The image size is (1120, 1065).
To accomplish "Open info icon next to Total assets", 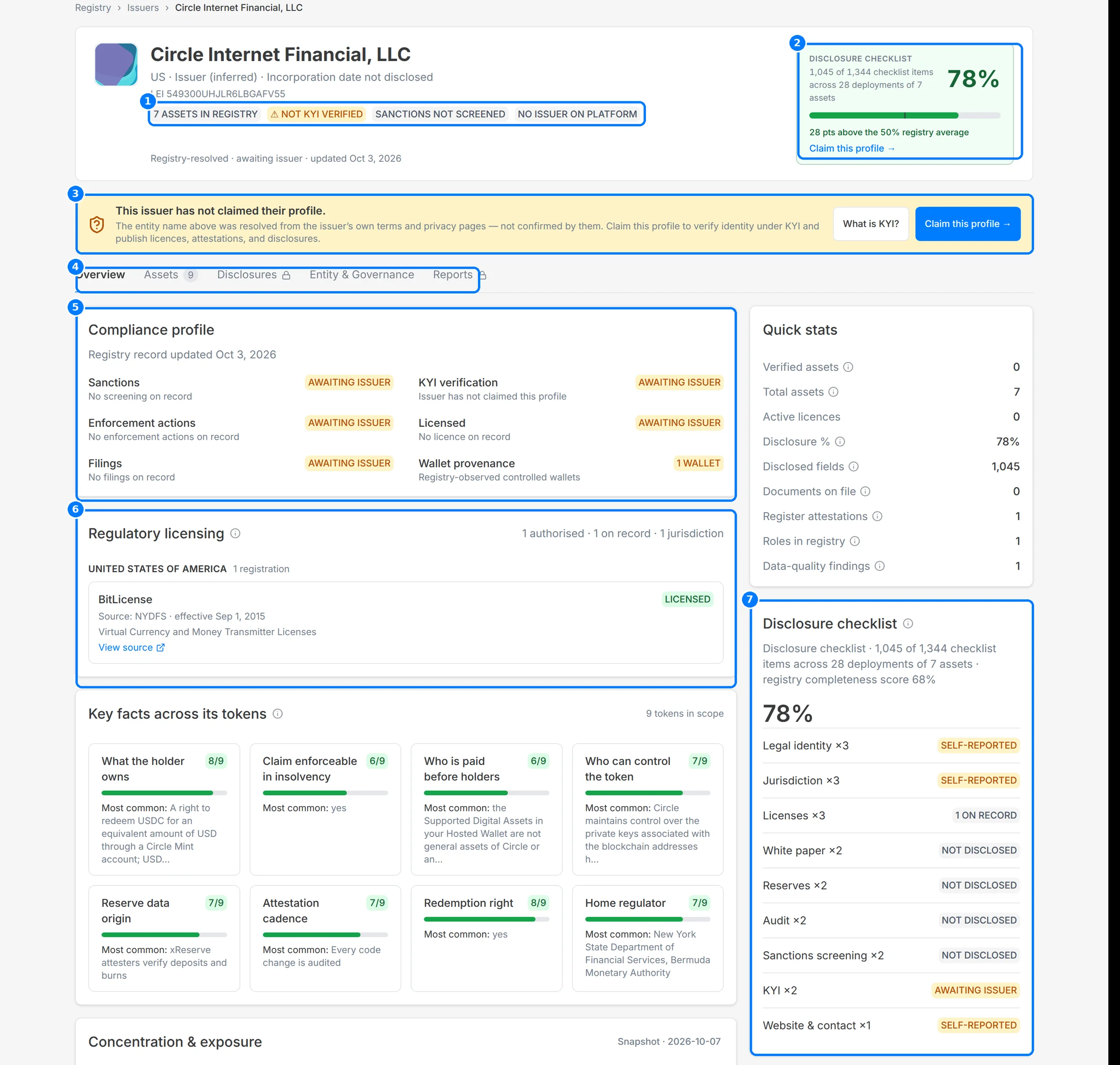I will [833, 392].
